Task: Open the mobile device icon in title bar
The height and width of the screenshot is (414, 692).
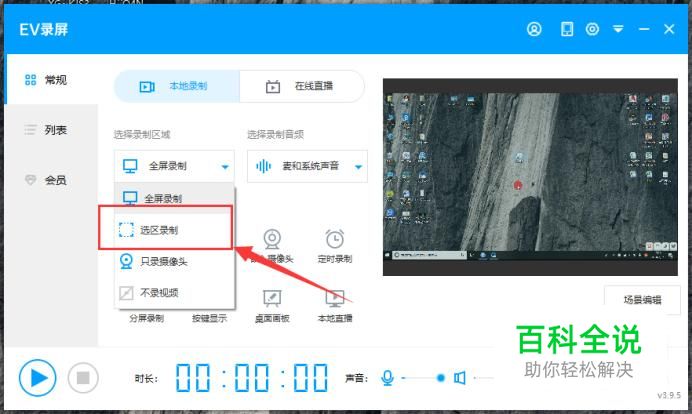Action: pyautogui.click(x=567, y=29)
